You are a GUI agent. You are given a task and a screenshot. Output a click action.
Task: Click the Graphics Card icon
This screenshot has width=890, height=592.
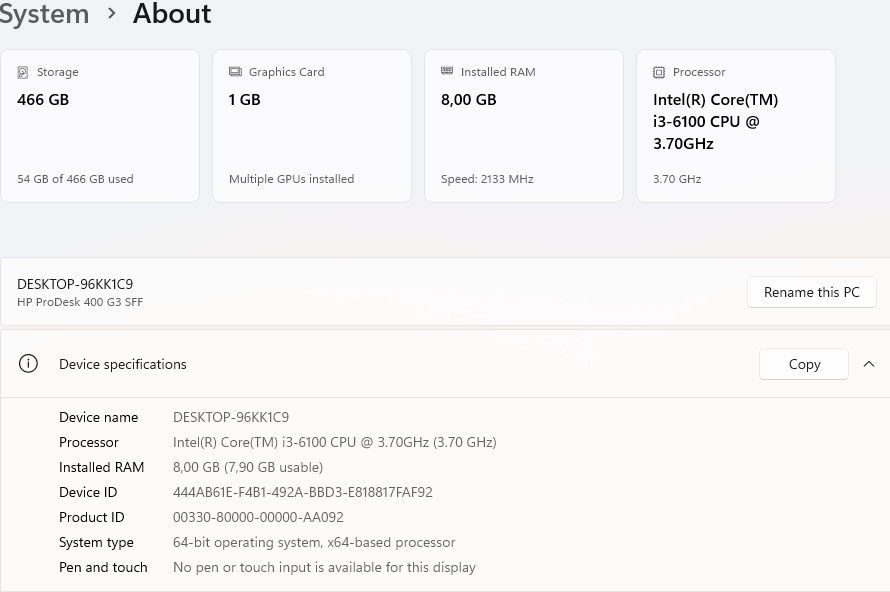click(235, 72)
